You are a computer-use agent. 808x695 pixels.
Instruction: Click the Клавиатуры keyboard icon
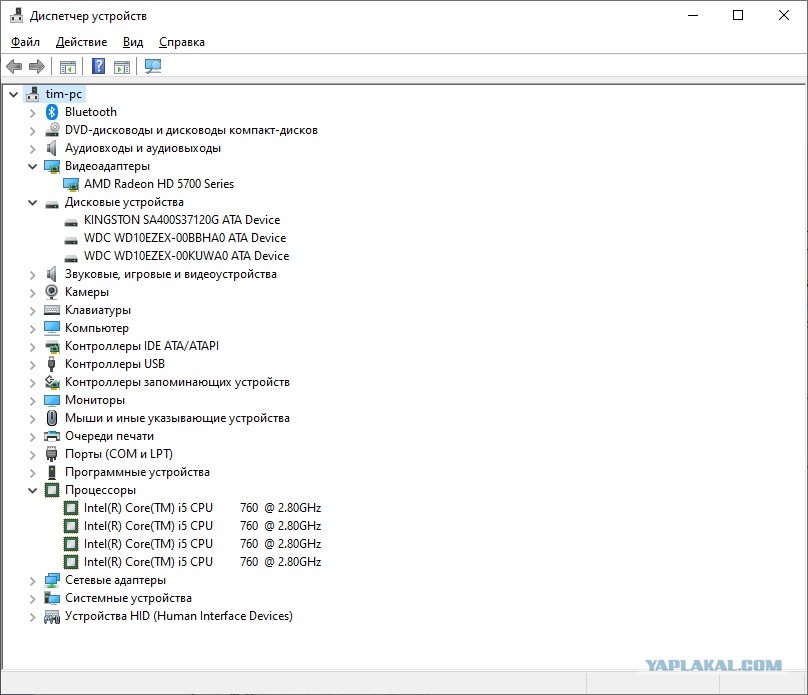click(x=52, y=310)
